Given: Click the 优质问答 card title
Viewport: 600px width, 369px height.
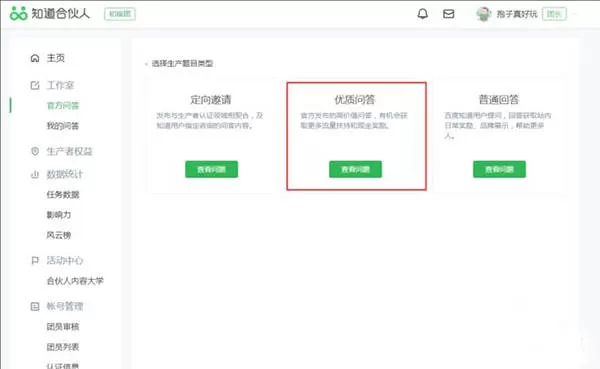Looking at the screenshot, I should [x=355, y=100].
